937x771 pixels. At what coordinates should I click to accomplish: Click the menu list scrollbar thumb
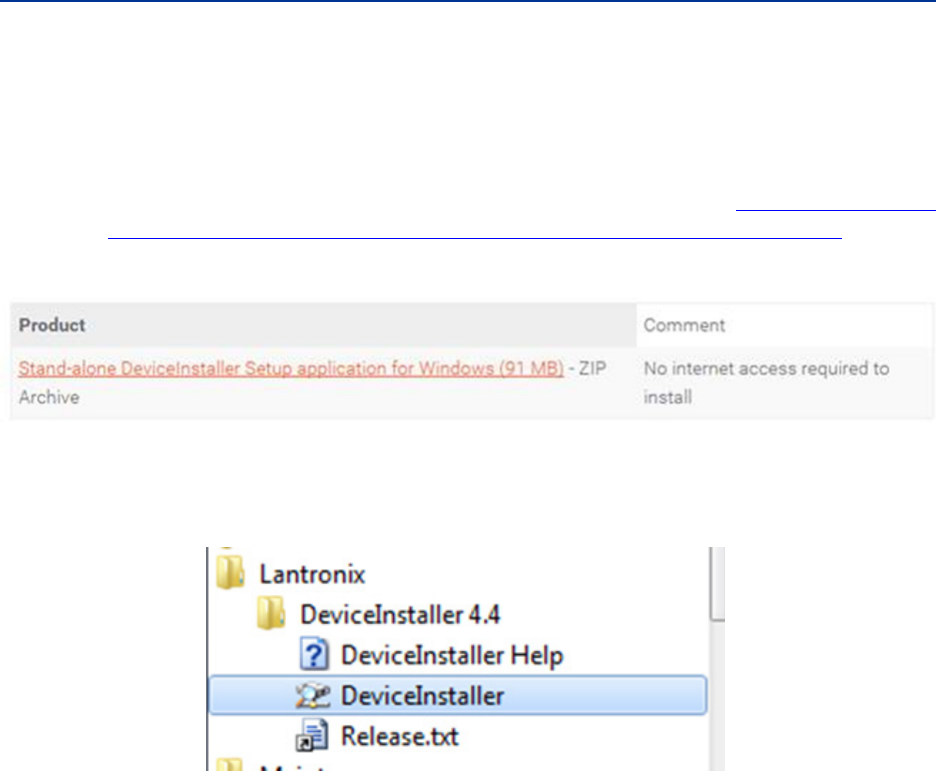pos(717,585)
